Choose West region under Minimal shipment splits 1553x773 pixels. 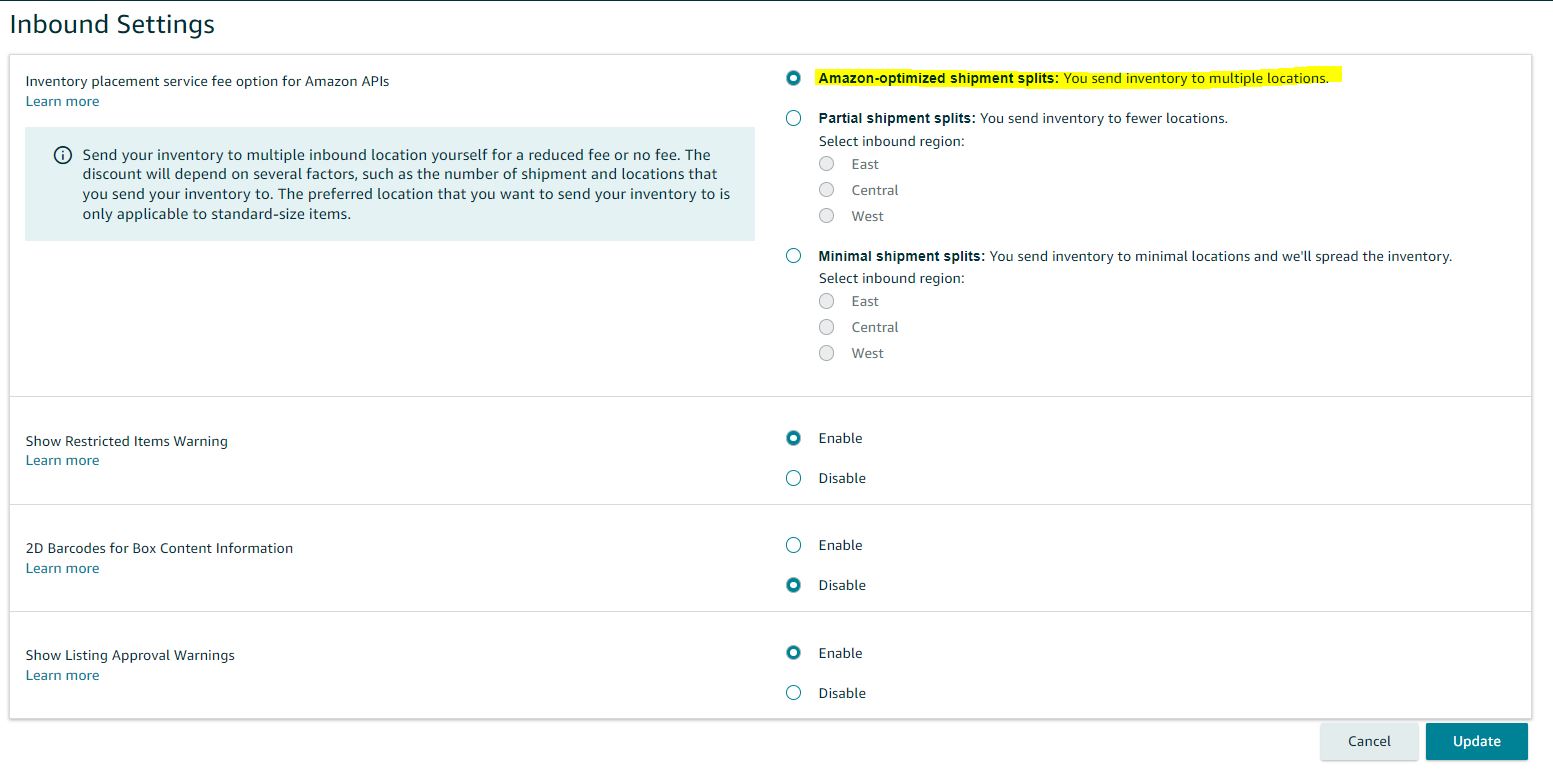pyautogui.click(x=826, y=353)
